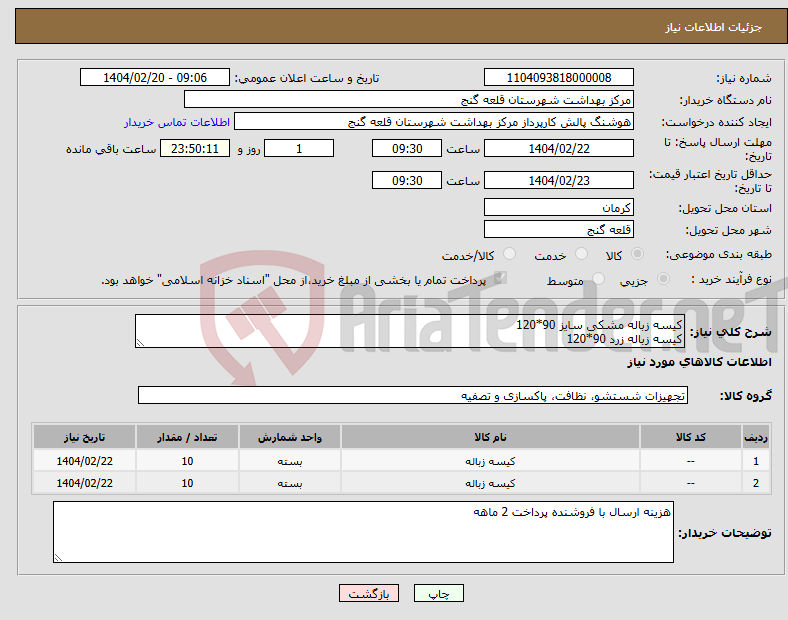Select the جزیی purchase type radio
Viewport: 788px width, 620px height.
(x=663, y=278)
